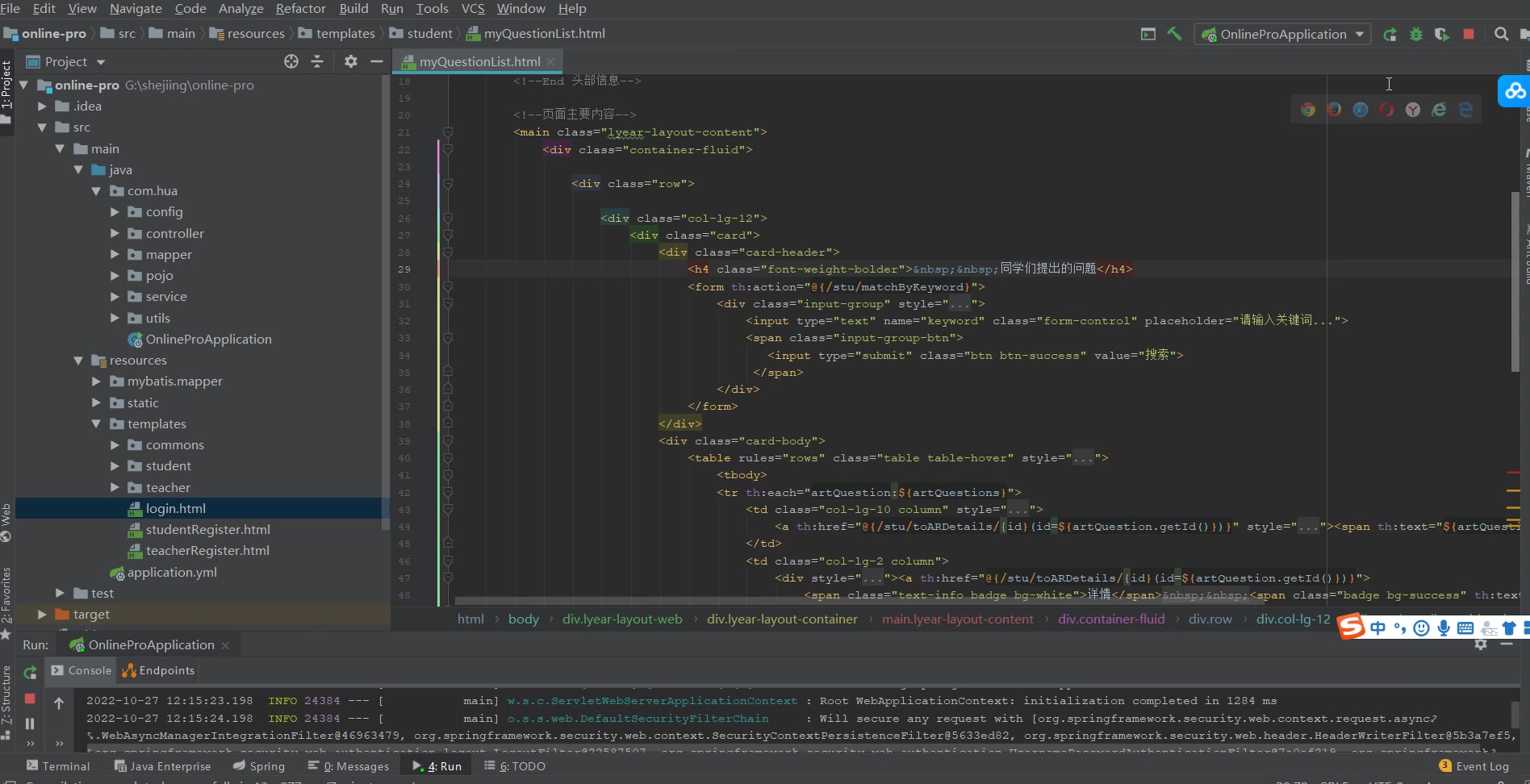The image size is (1530, 784).
Task: Click the editor vertical scrollbar
Action: 1515,282
